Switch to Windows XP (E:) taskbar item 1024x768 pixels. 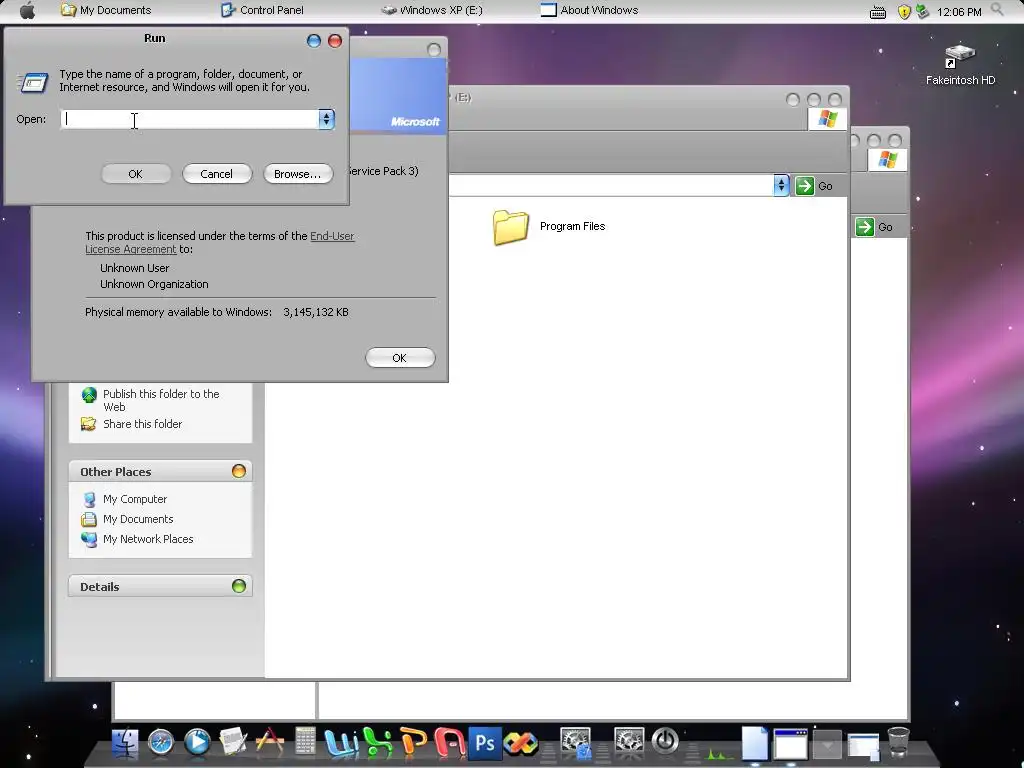pyautogui.click(x=432, y=10)
